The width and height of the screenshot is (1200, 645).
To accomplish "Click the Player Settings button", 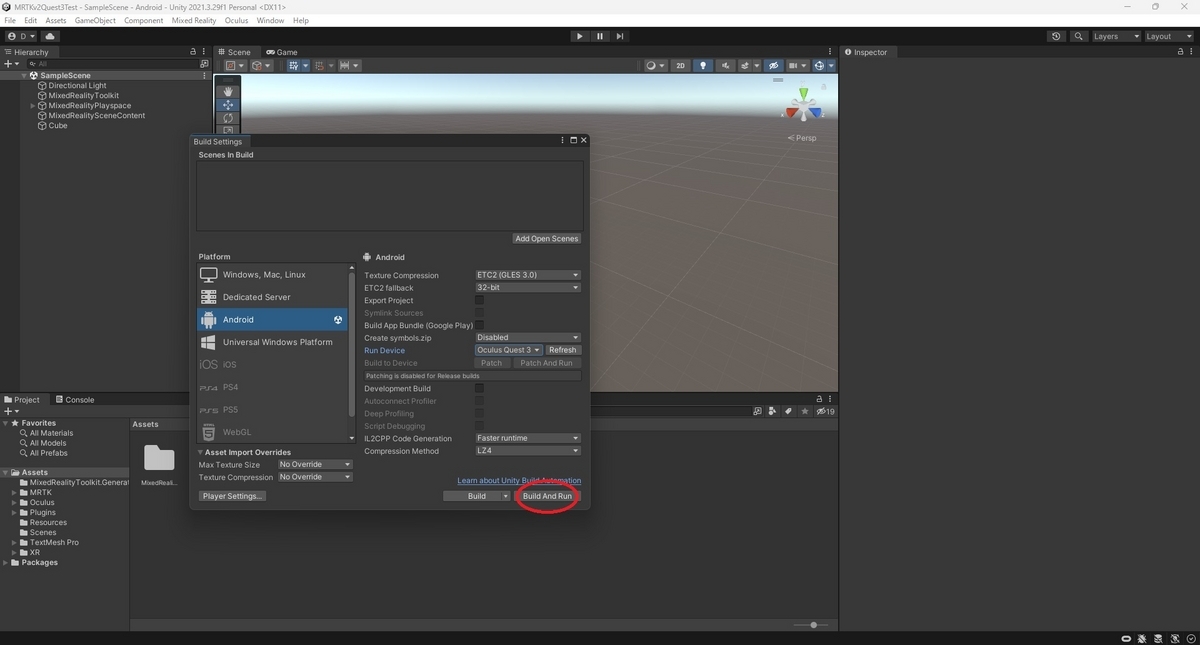I will tap(232, 496).
